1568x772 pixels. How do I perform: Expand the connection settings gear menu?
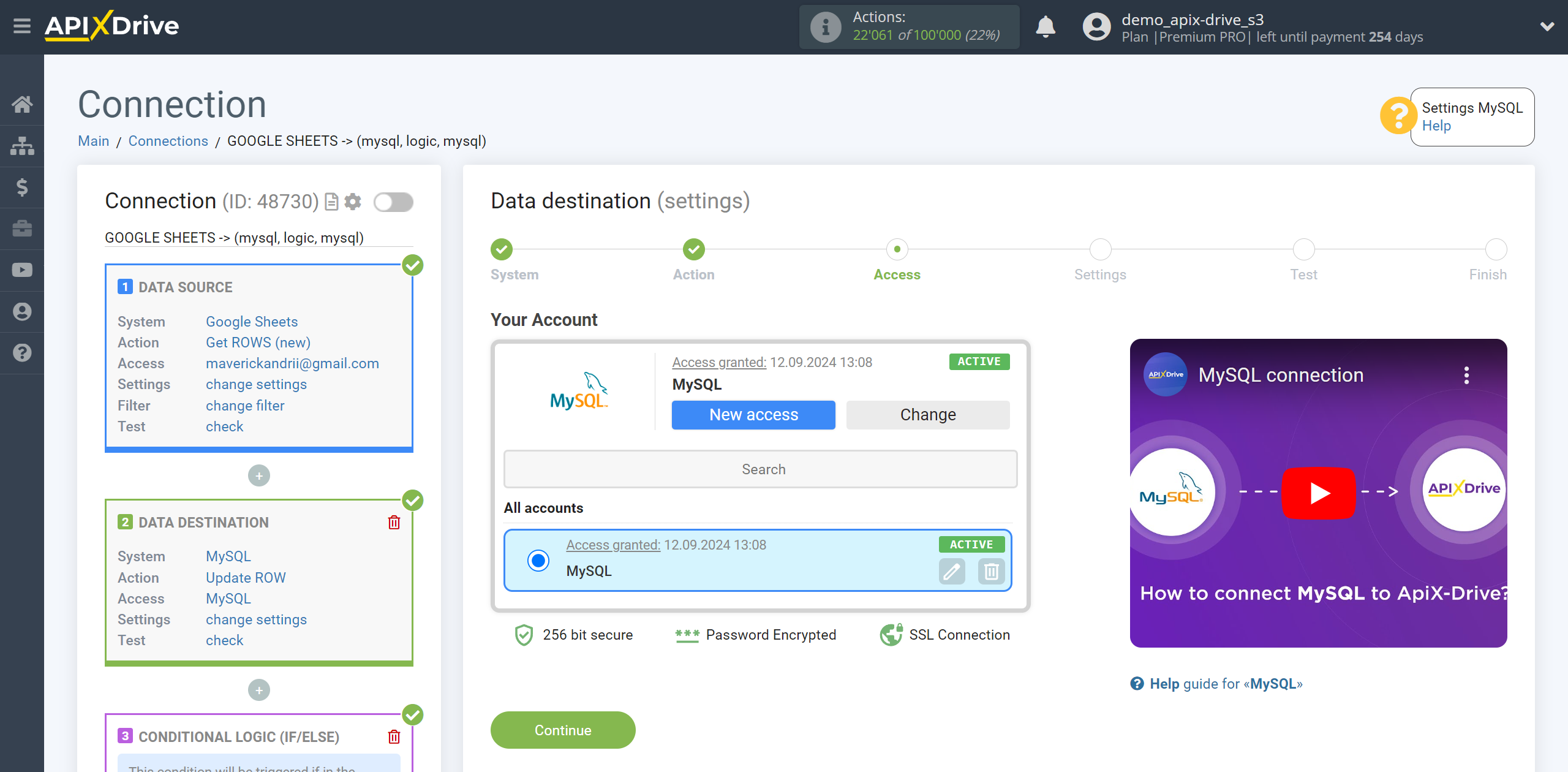point(353,201)
